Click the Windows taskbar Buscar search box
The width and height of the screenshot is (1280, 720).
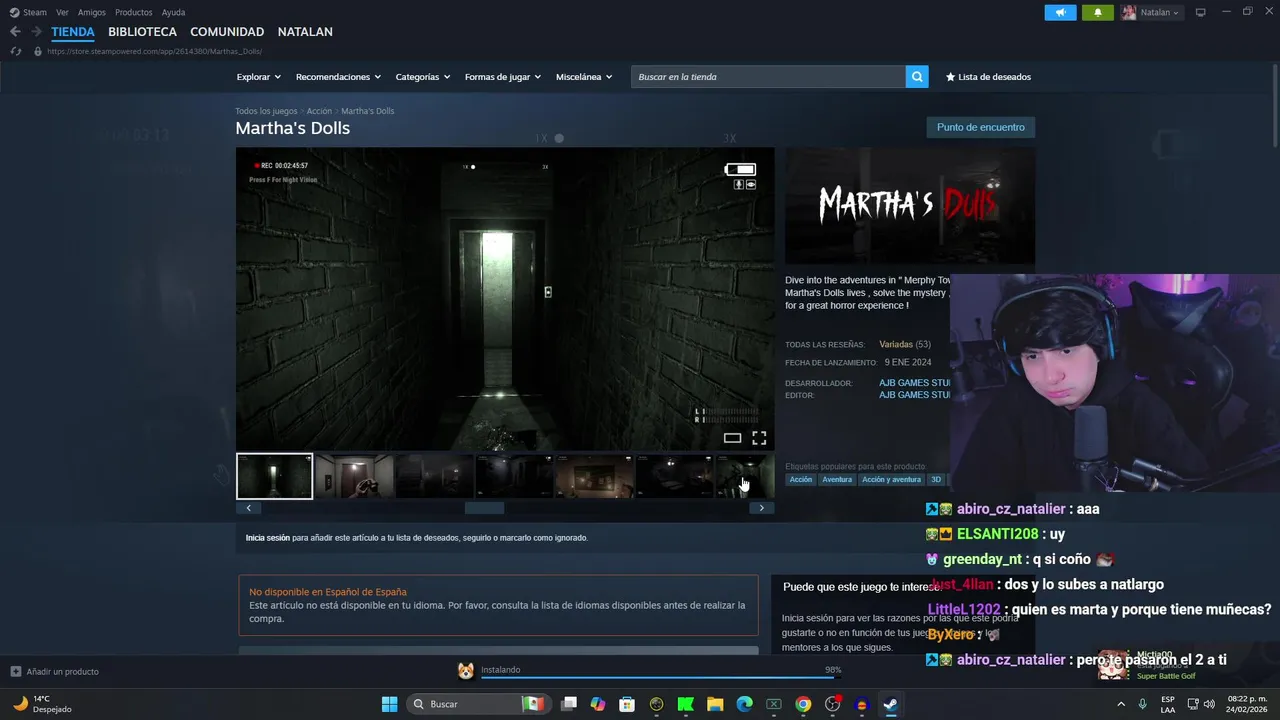pyautogui.click(x=478, y=704)
